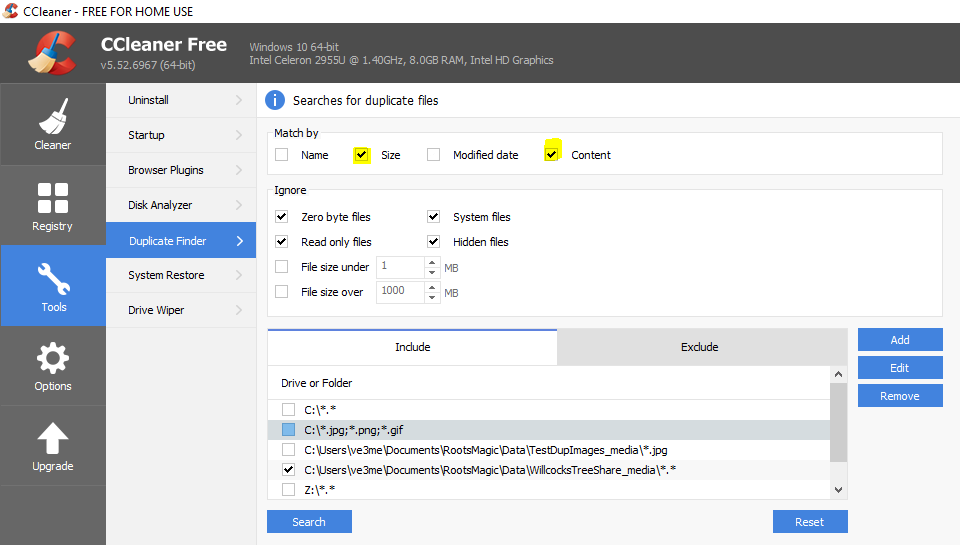The width and height of the screenshot is (960, 545).
Task: Click the Drive or Folder column header
Action: click(549, 383)
